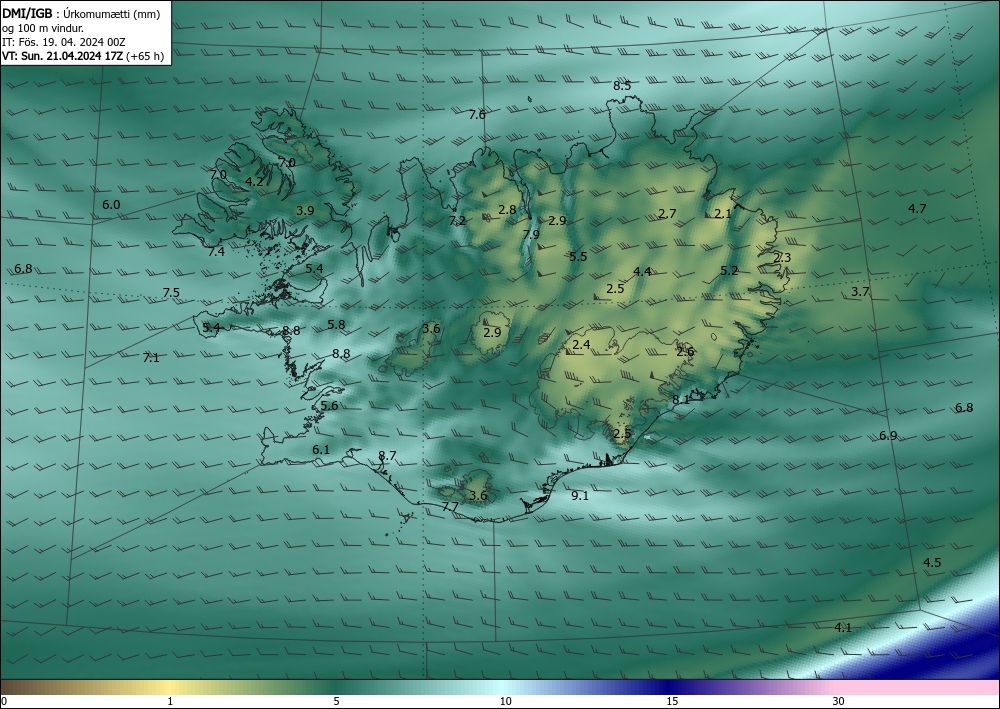Click the color scale tick label 30
Viewport: 1000px width, 709px height.
tap(839, 701)
